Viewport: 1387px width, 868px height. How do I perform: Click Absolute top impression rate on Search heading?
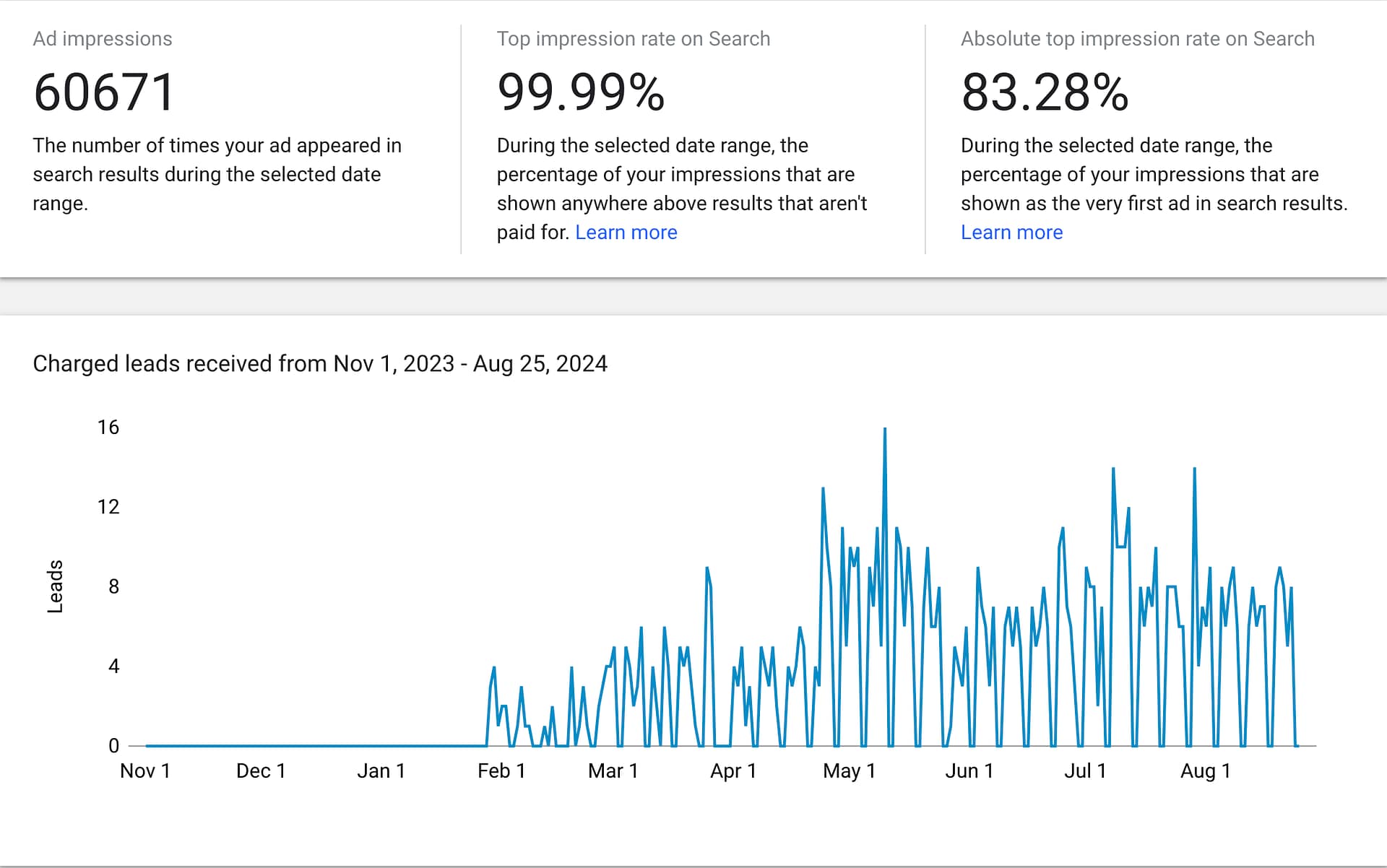click(1137, 39)
